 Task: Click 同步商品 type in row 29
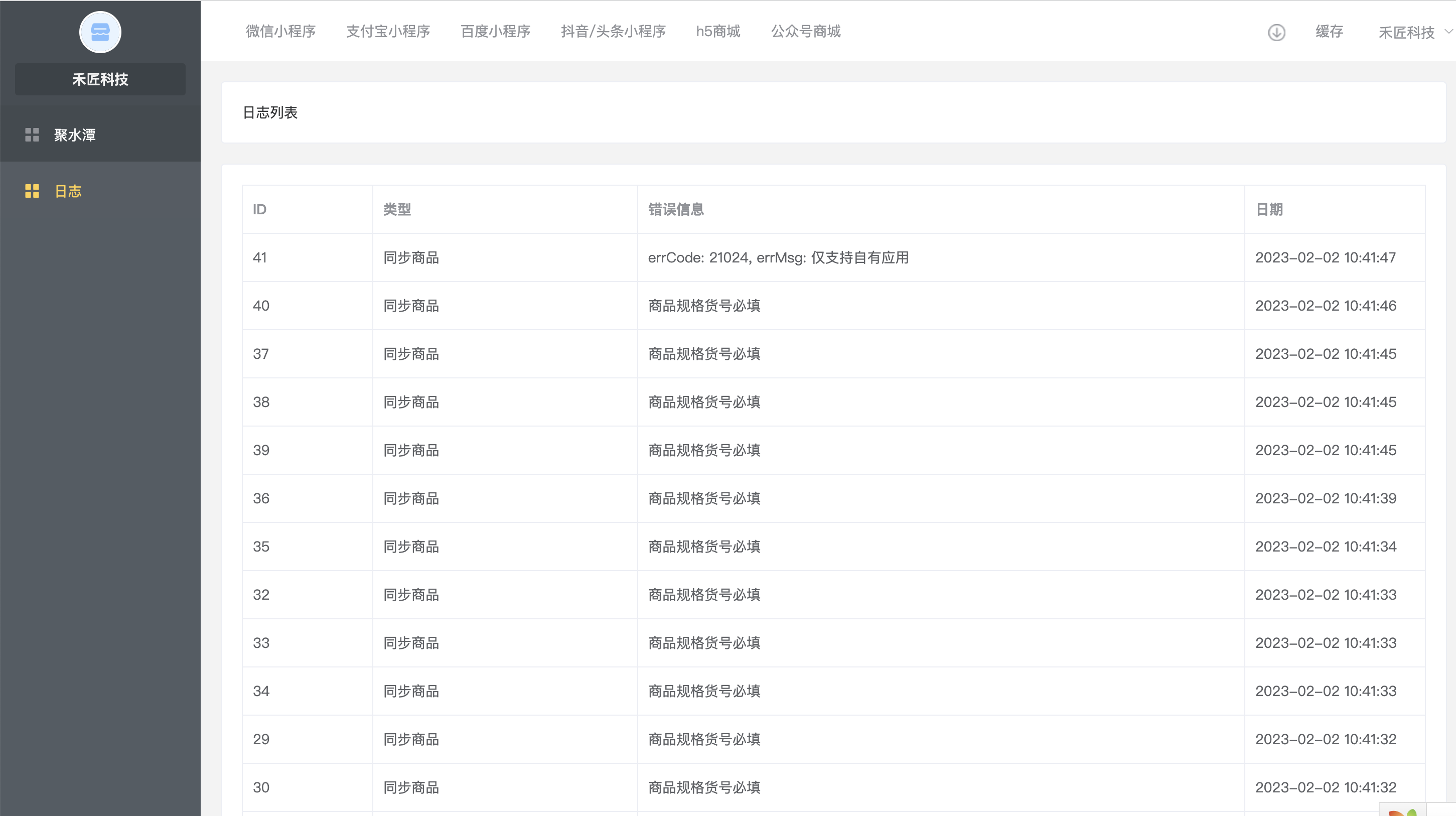(411, 739)
